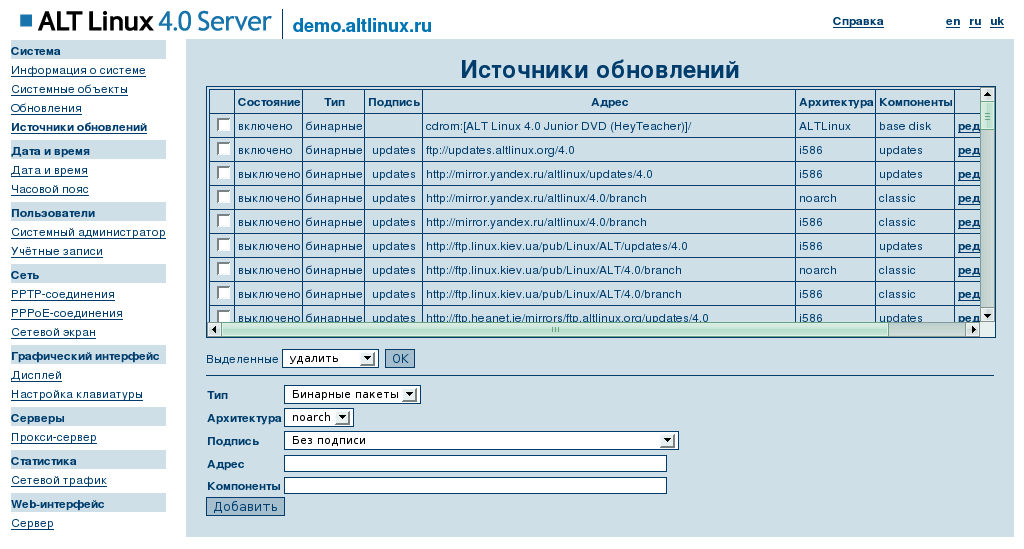Viewport: 1024px width, 549px height.
Task: Check the cdrom ALT Linux Junior DVD row
Action: tap(223, 125)
